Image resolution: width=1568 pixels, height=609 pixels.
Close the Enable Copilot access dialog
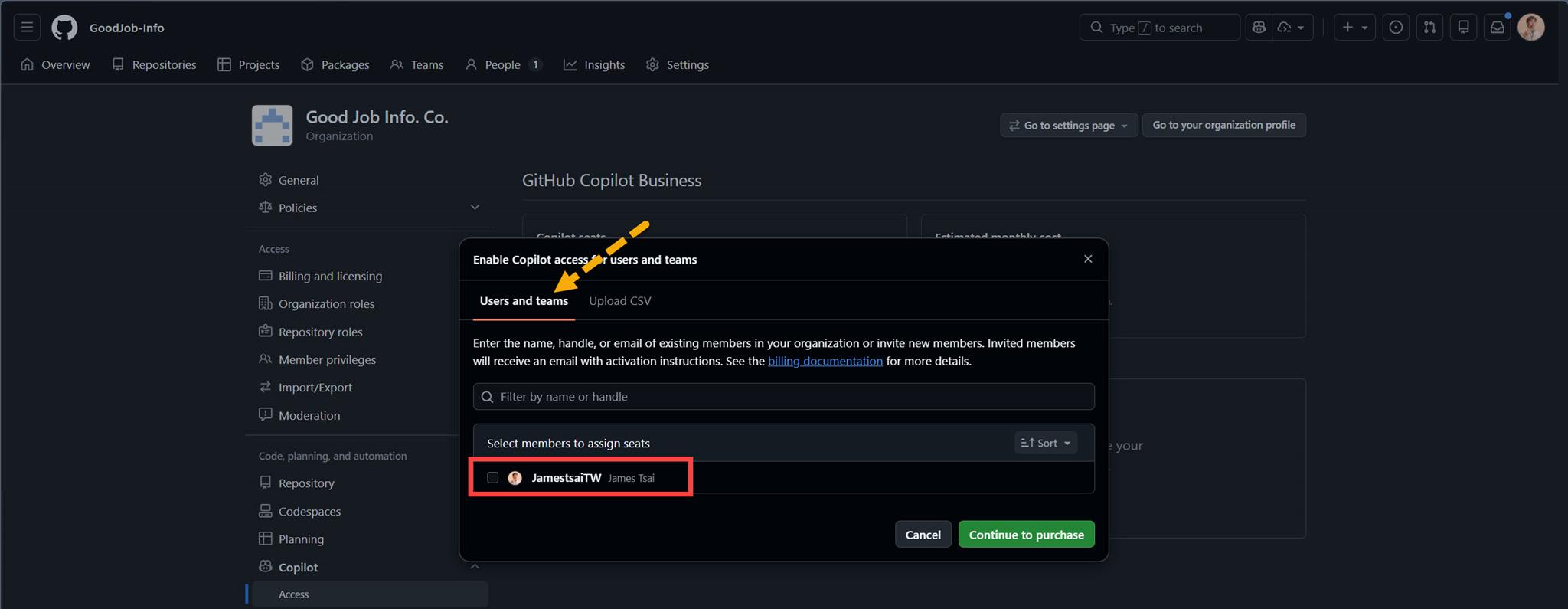tap(1088, 259)
